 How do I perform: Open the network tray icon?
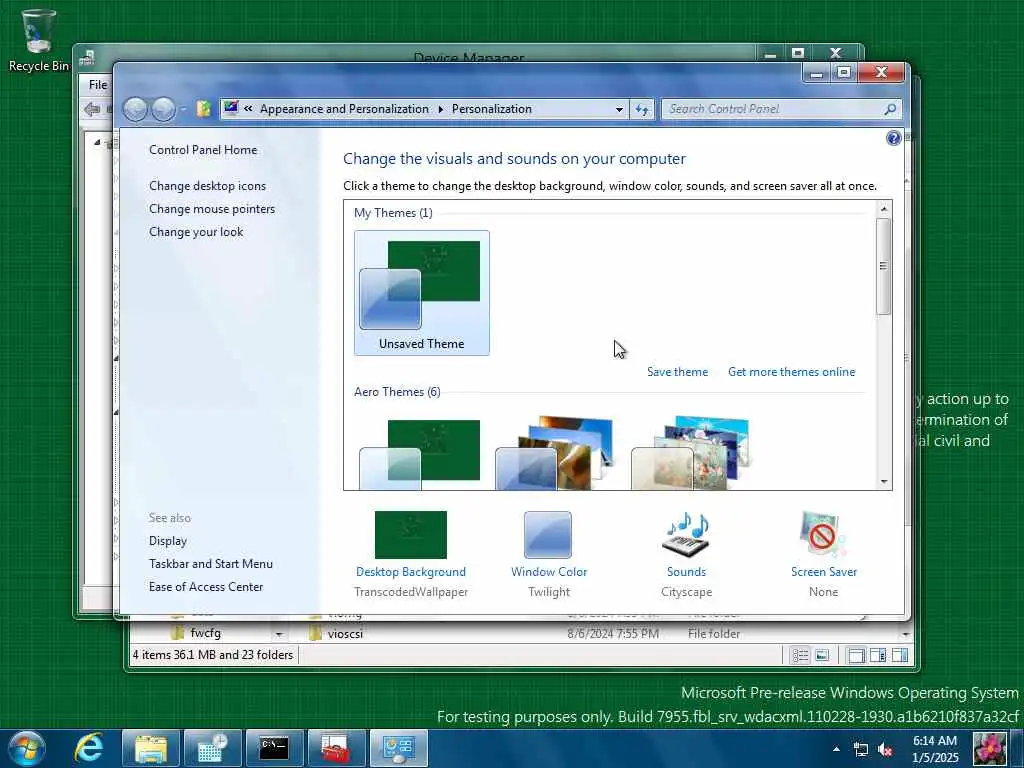(861, 750)
